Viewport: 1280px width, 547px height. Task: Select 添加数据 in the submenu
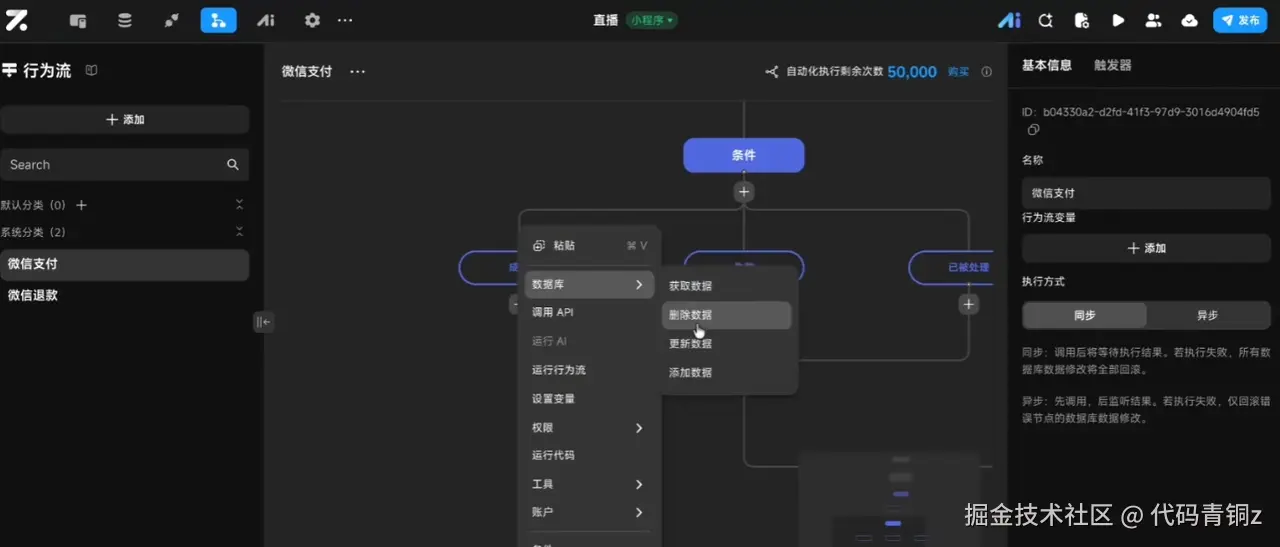(727, 372)
